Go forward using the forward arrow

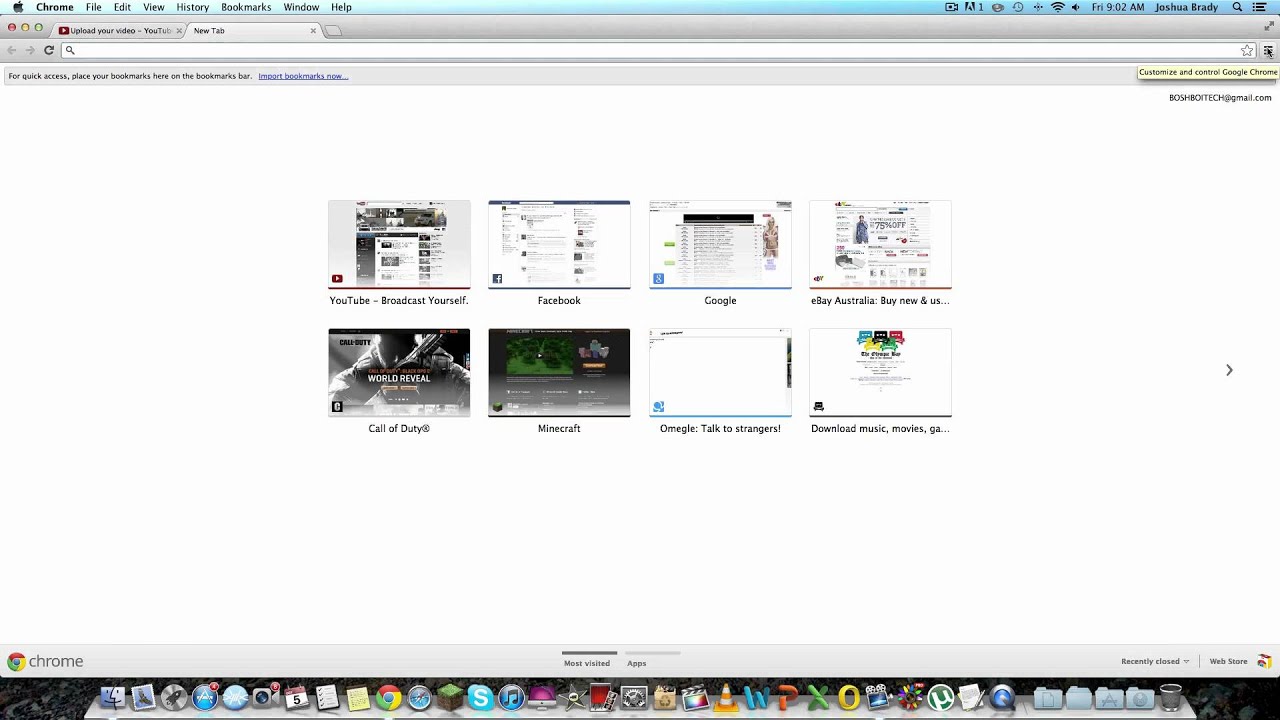click(x=29, y=50)
